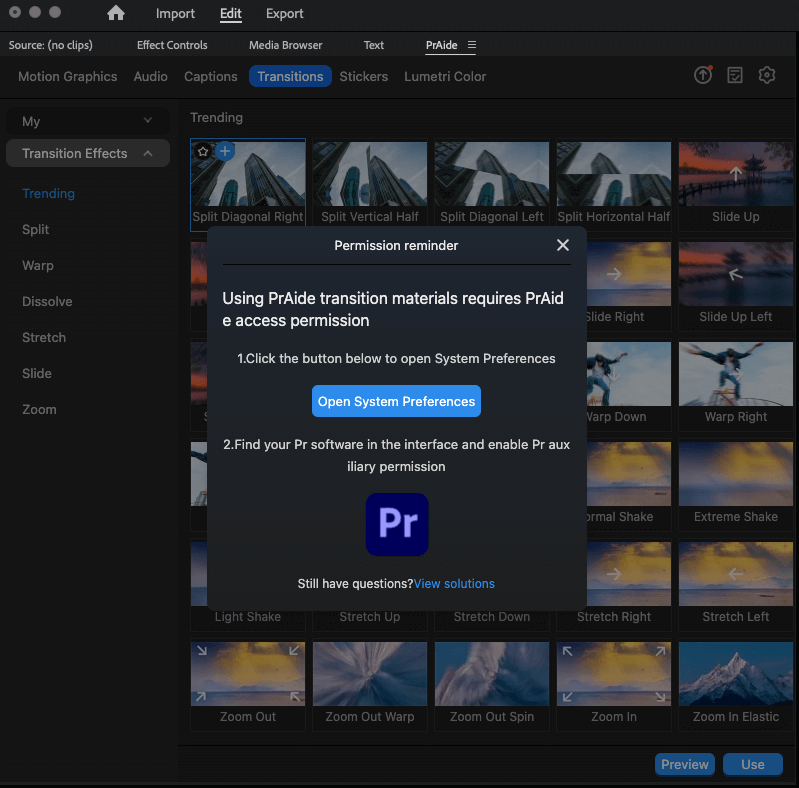Expand the My dropdown
The image size is (799, 788).
(88, 121)
